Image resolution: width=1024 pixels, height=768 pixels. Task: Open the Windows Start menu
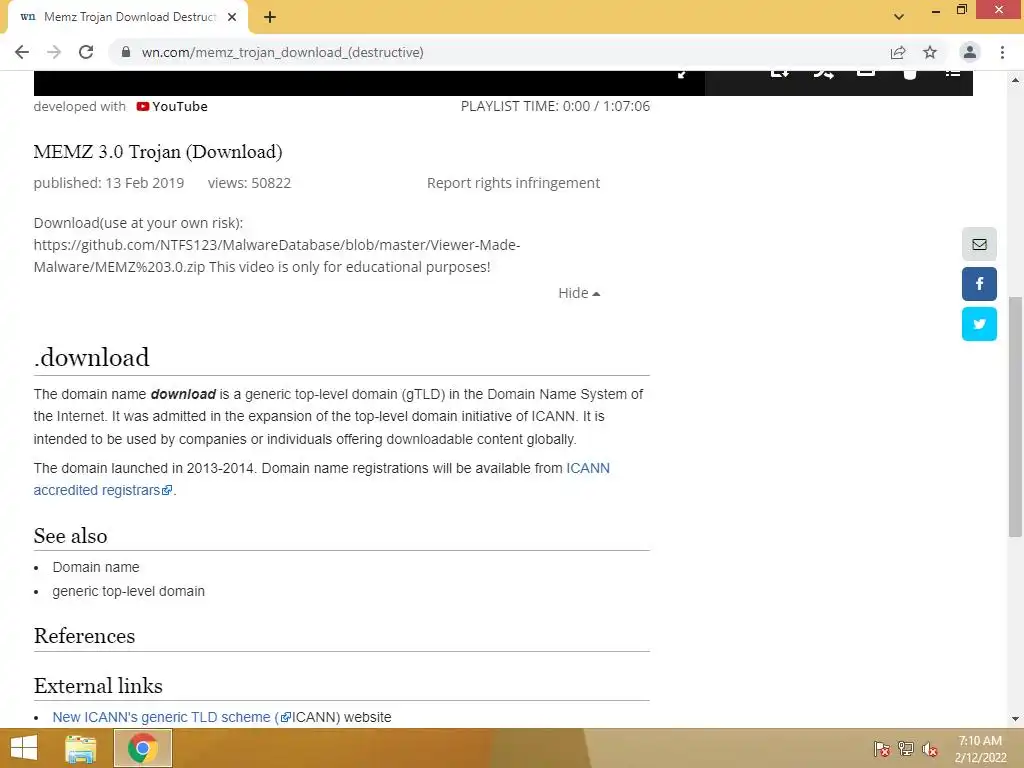tap(24, 748)
